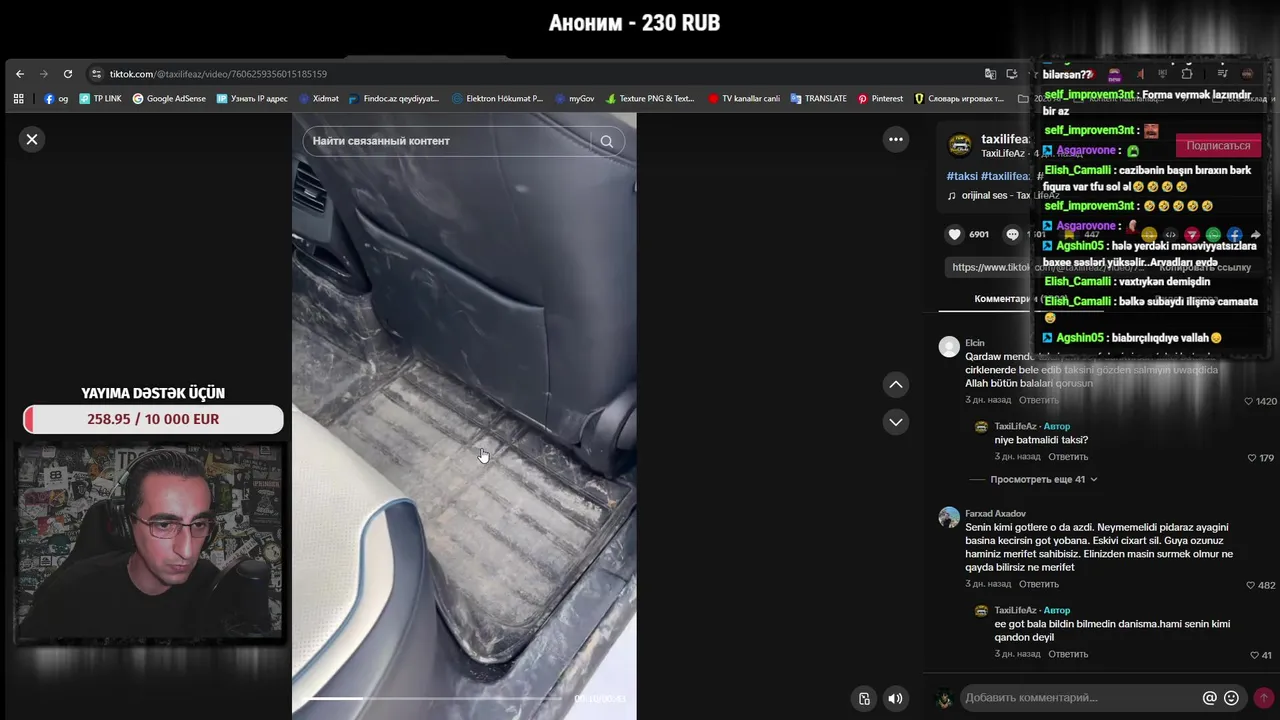
Task: Open the Findoc.az bookmark
Action: click(394, 99)
